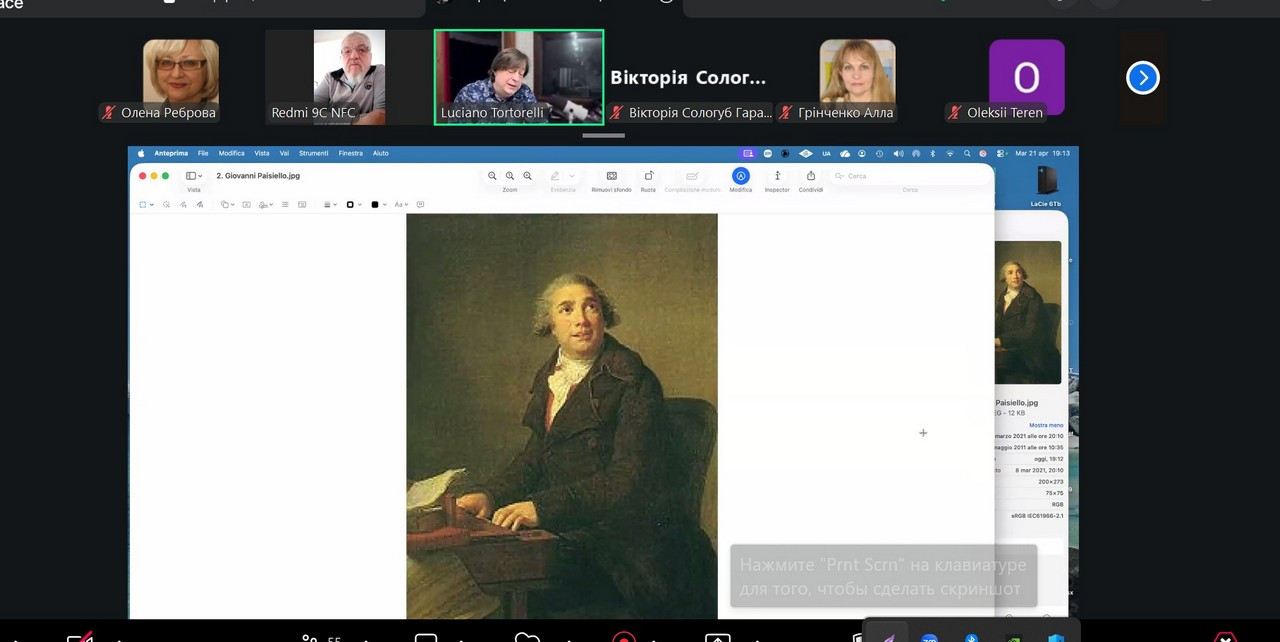
Task: Select Вікторія Сологуб participant tile
Action: (x=688, y=77)
